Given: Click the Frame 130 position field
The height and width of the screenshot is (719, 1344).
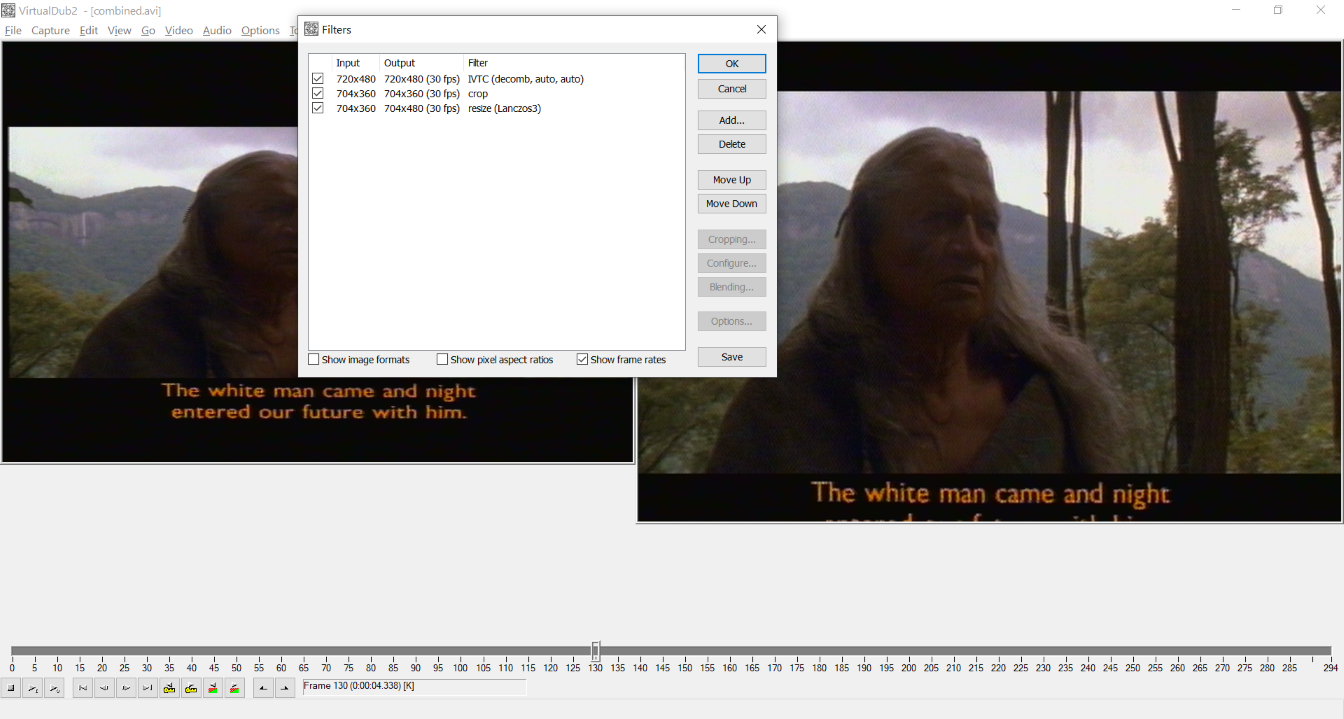Looking at the screenshot, I should (x=414, y=687).
